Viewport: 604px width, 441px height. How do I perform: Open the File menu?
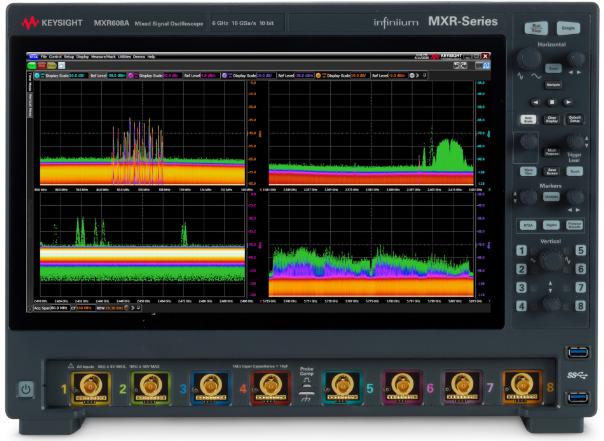44,57
